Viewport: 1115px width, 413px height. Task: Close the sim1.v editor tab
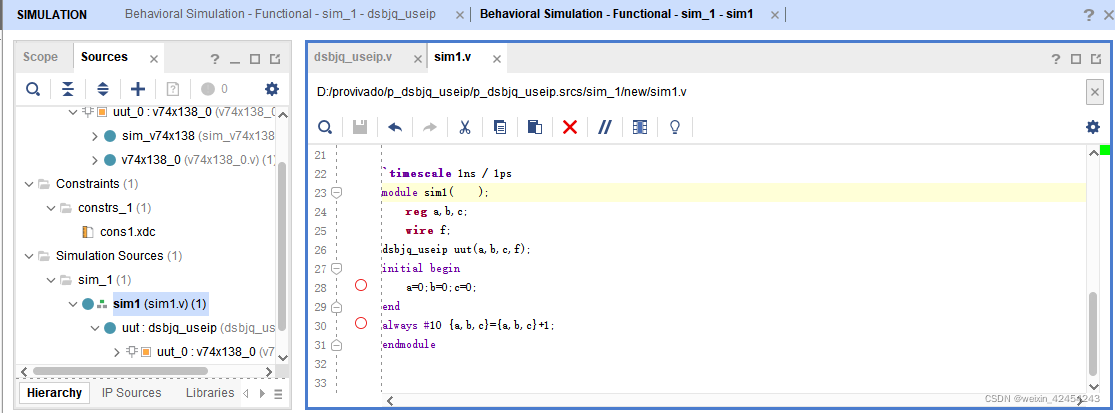pyautogui.click(x=497, y=59)
